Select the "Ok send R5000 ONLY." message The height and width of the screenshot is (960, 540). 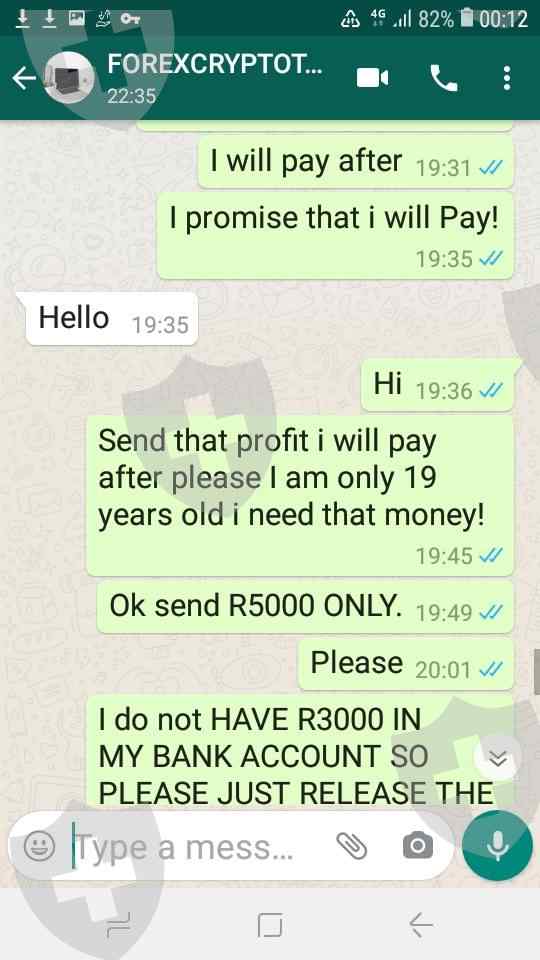(305, 607)
